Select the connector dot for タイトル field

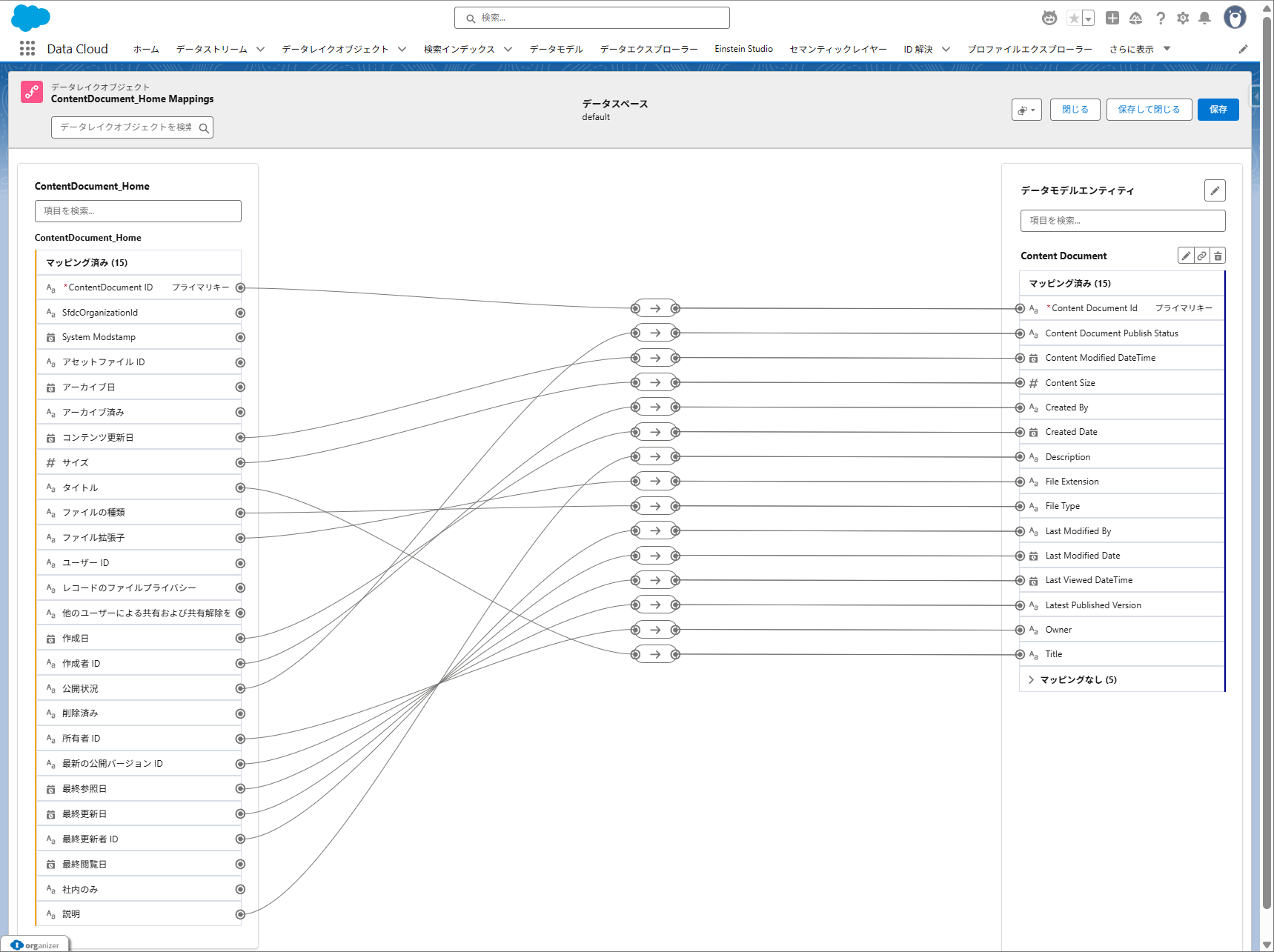click(x=240, y=487)
